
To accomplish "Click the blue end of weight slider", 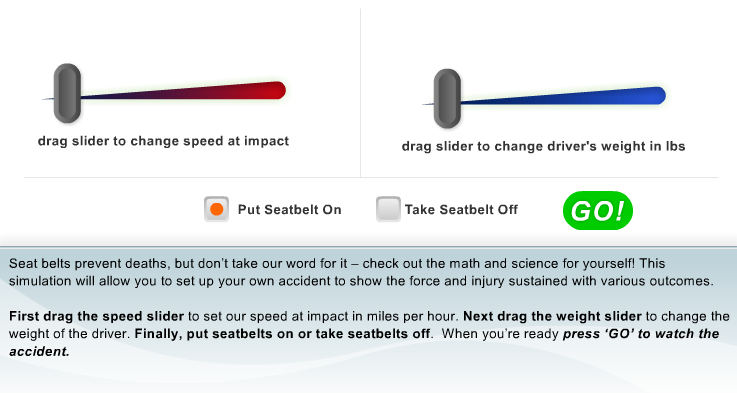I will pos(656,95).
